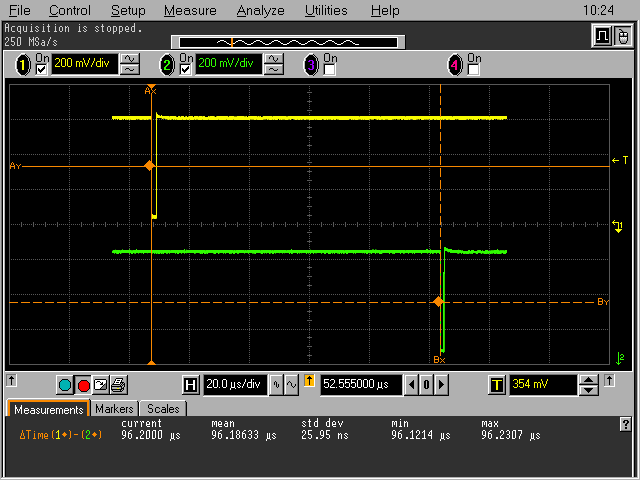Click channel 1 vertical scale adjust button
The image size is (640, 480).
click(x=130, y=65)
